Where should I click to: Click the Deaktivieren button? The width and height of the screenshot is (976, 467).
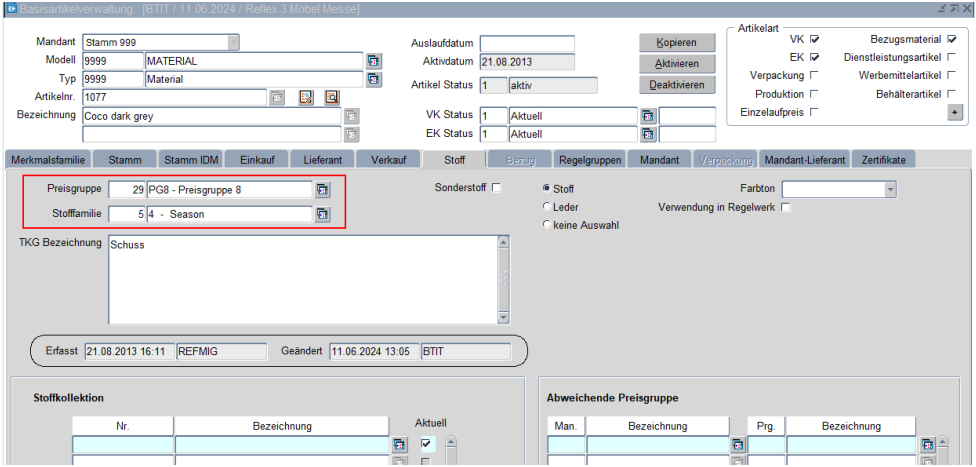point(678,85)
